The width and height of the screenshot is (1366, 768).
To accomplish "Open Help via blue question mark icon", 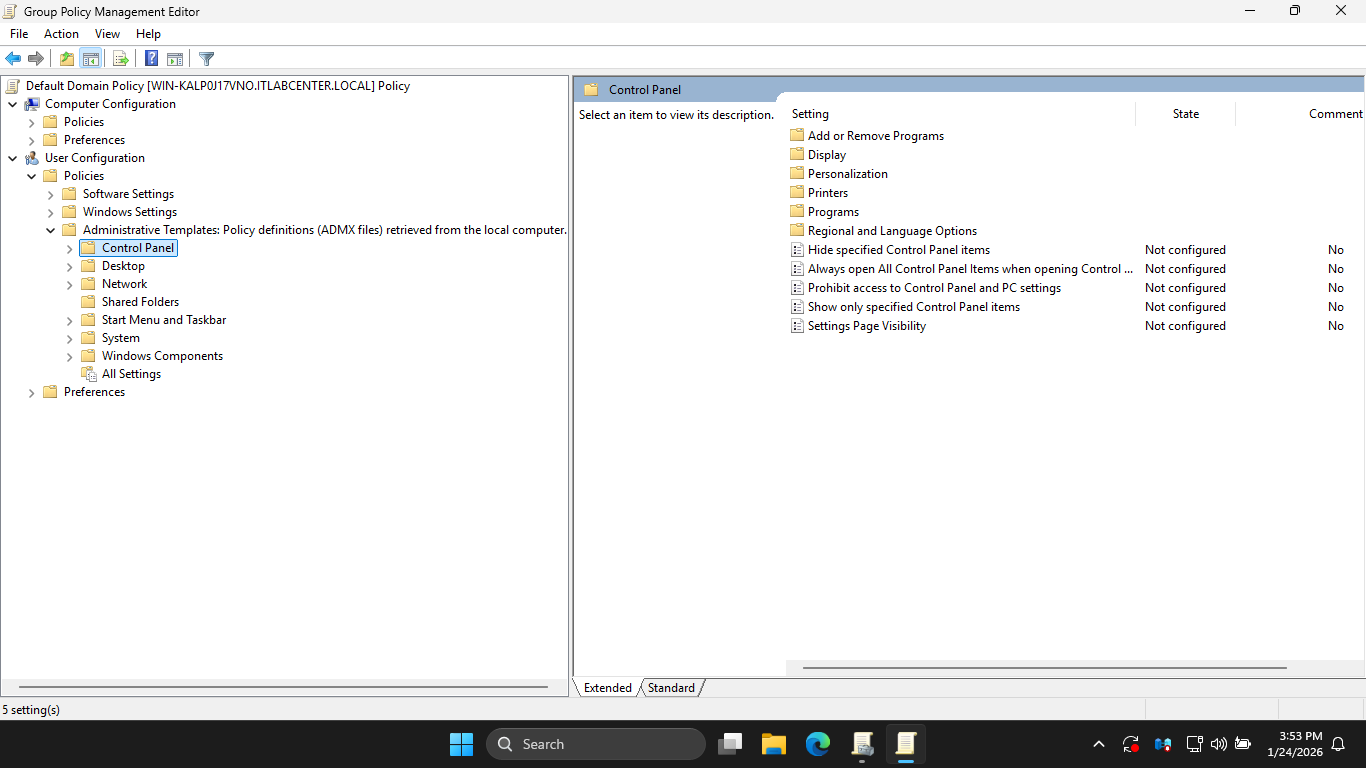I will click(x=151, y=59).
